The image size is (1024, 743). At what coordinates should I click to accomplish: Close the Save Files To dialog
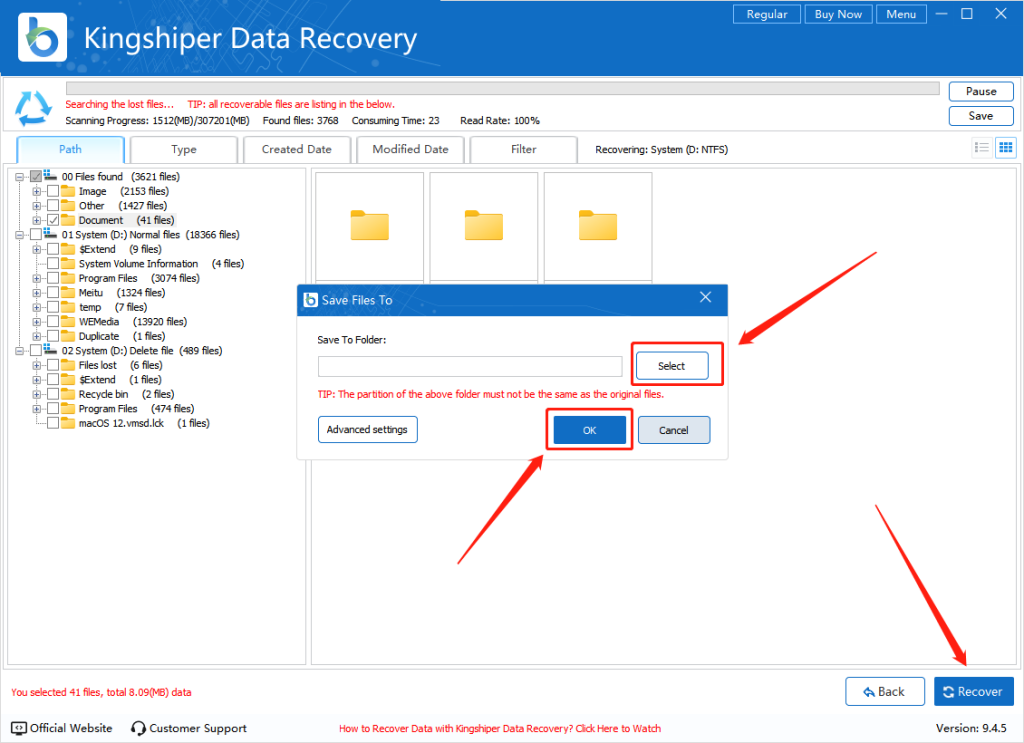(x=705, y=298)
